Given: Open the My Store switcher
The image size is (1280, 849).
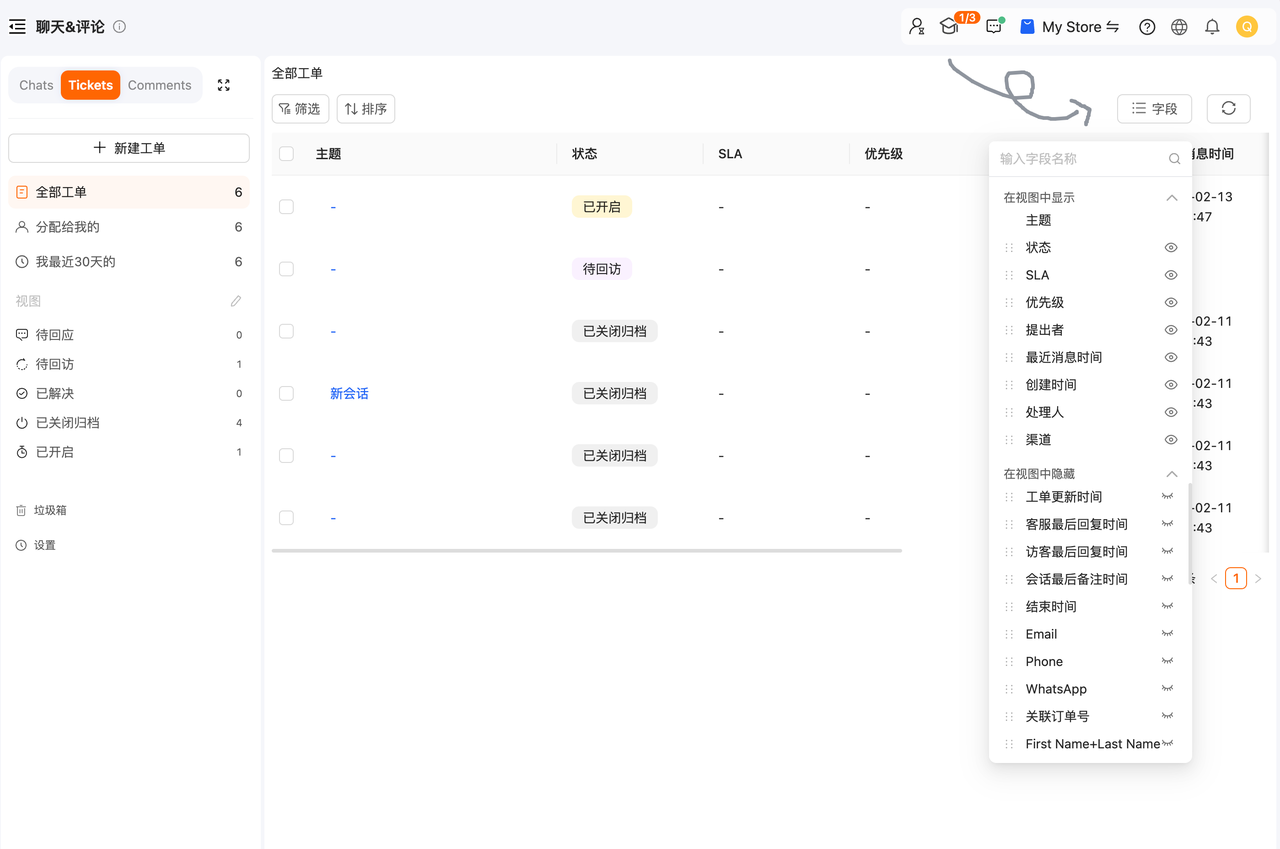Looking at the screenshot, I should point(1069,27).
